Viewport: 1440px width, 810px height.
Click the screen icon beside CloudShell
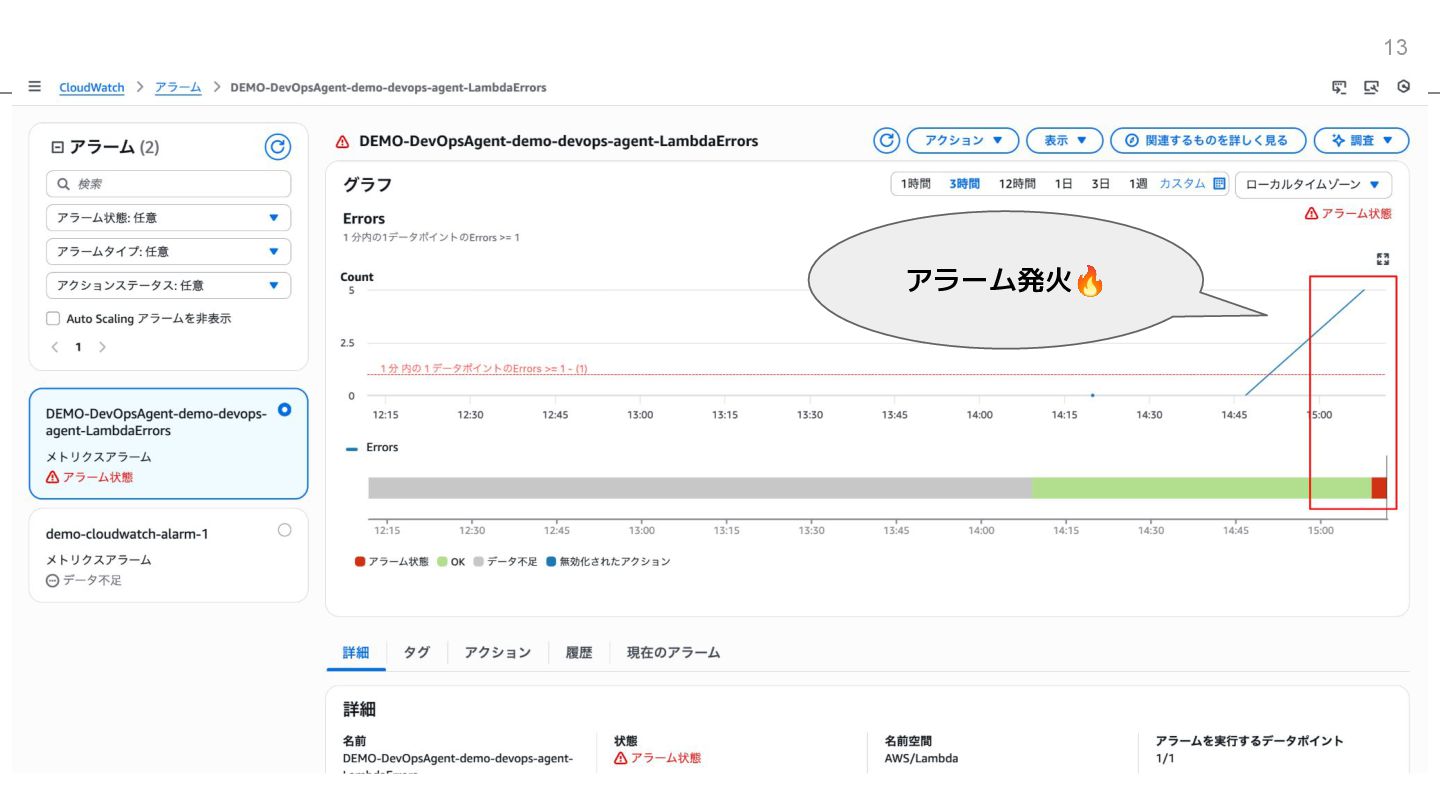pyautogui.click(x=1371, y=87)
